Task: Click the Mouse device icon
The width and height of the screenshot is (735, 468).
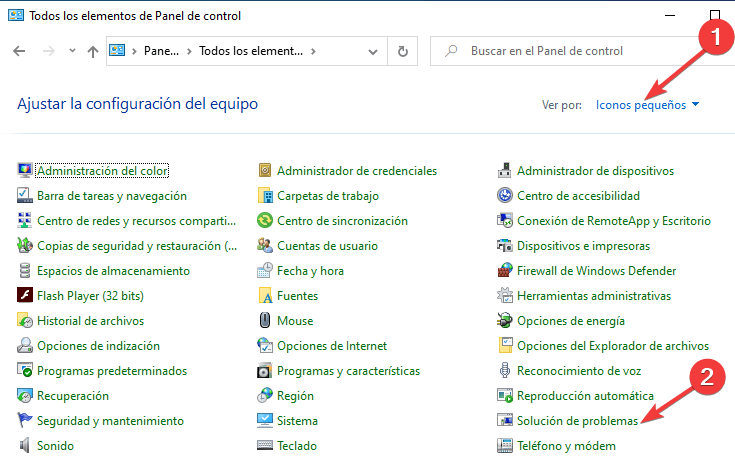Action: [265, 320]
